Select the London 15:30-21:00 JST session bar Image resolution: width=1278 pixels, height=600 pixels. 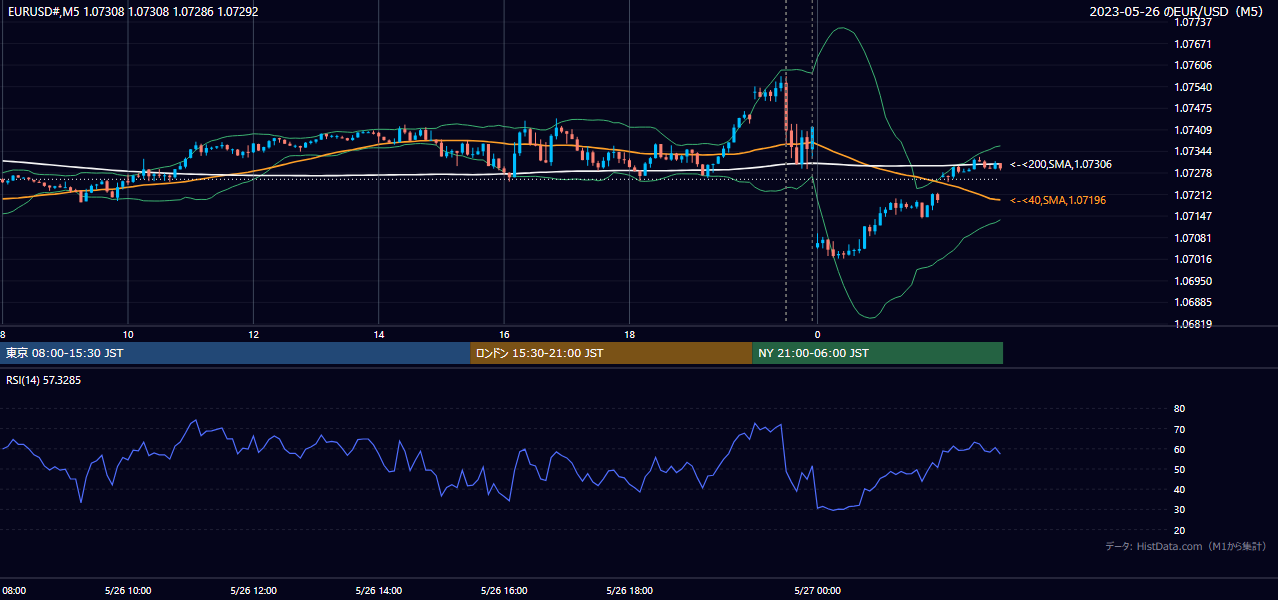pyautogui.click(x=611, y=353)
